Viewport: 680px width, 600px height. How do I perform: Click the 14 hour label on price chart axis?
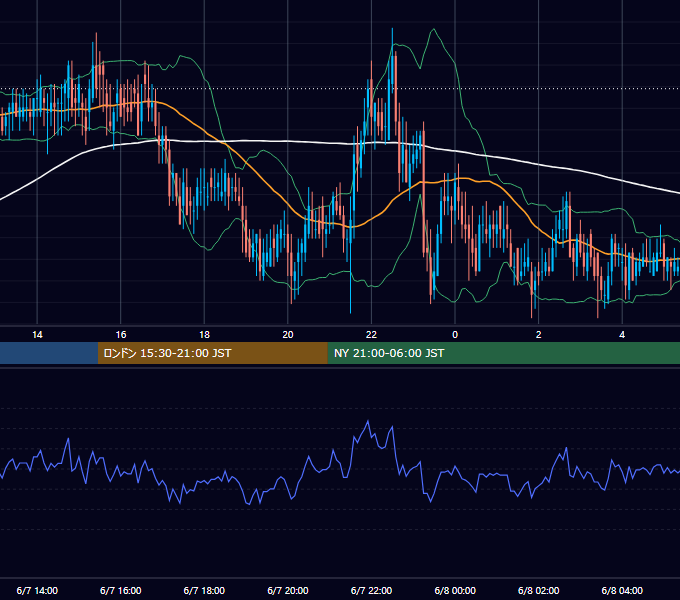(37, 335)
